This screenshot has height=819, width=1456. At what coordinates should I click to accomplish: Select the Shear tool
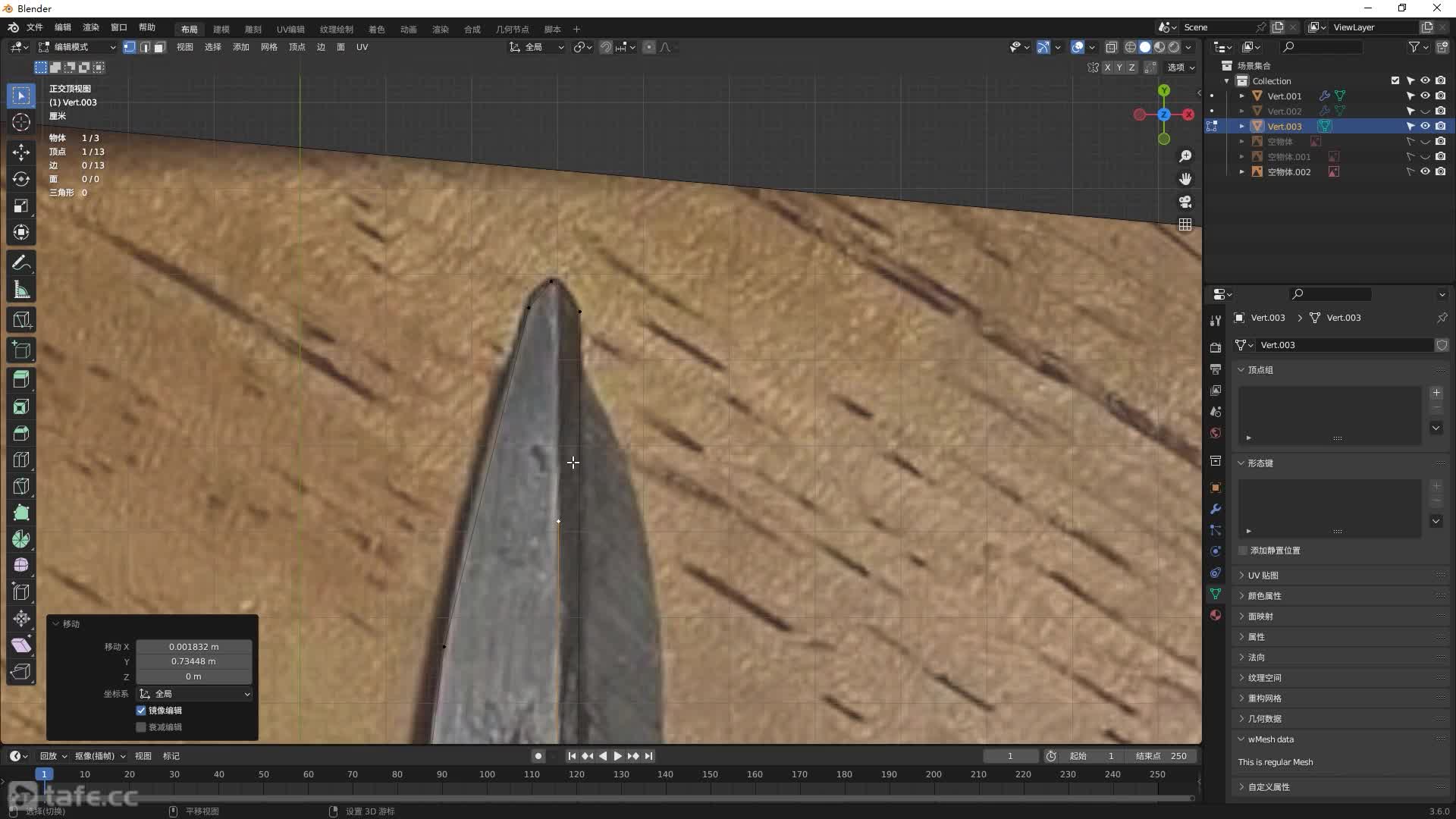[x=21, y=645]
